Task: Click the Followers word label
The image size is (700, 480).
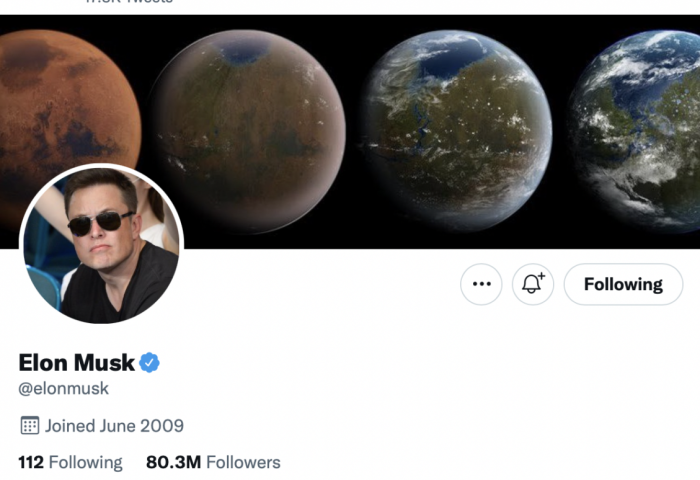Action: [x=244, y=462]
